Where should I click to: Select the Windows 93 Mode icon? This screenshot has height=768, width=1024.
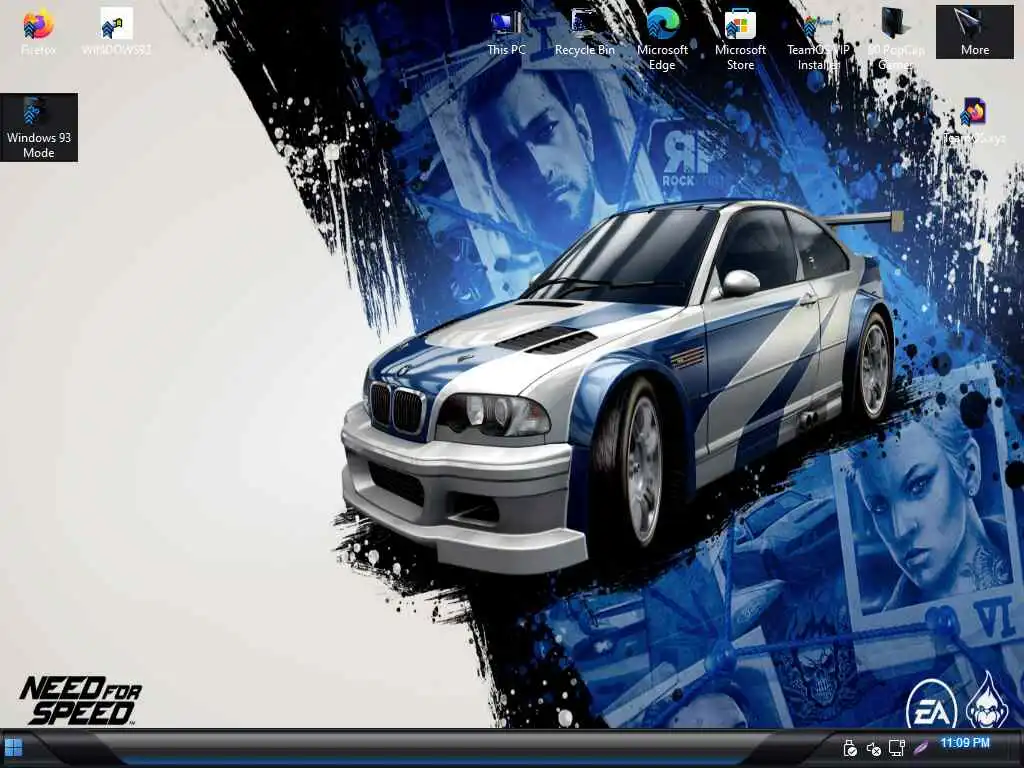[x=39, y=127]
